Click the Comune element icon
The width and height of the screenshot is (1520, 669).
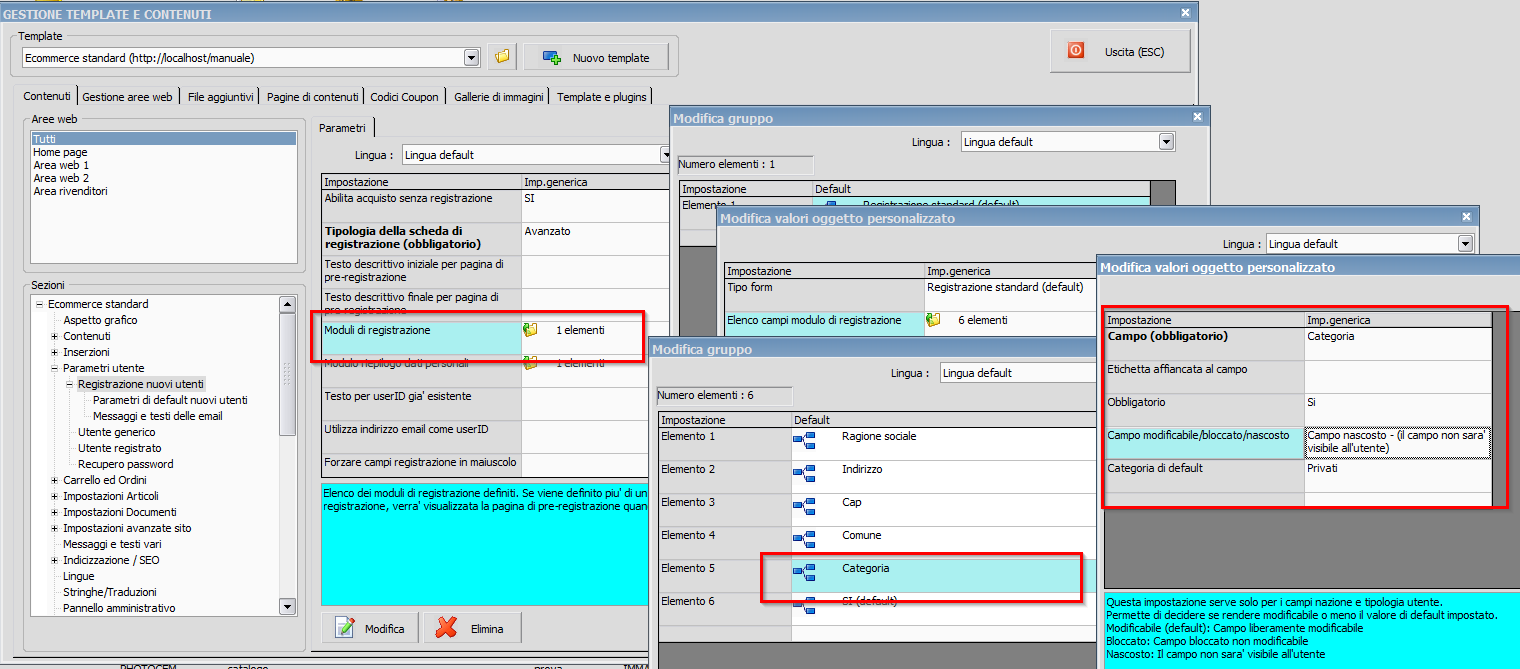pos(805,538)
